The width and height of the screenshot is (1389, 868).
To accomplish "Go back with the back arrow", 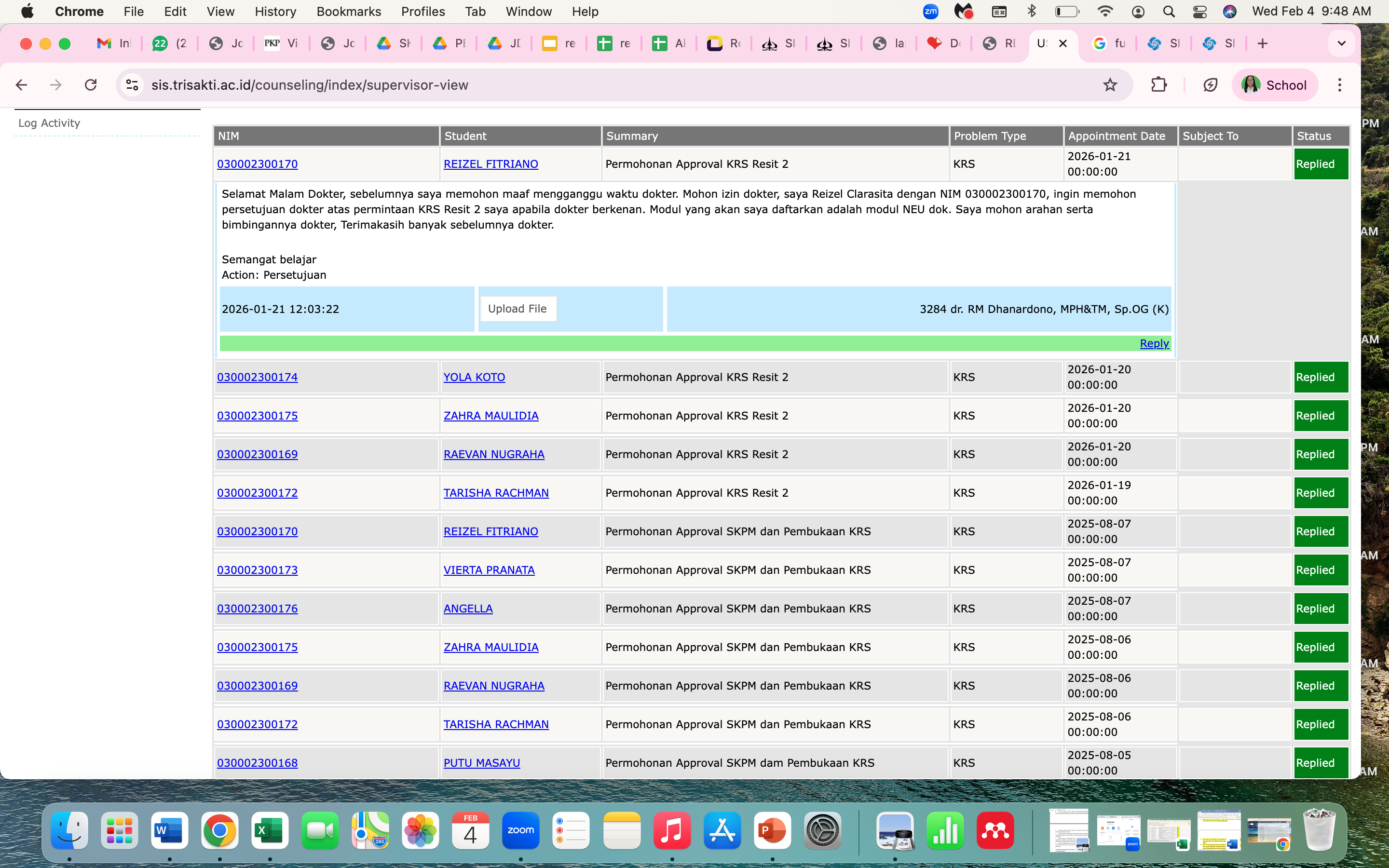I will pyautogui.click(x=22, y=85).
